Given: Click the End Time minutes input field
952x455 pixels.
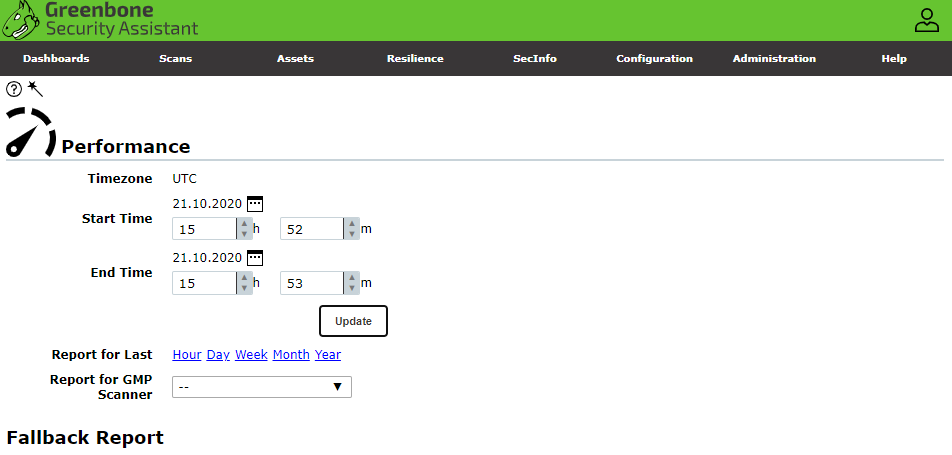Looking at the screenshot, I should coord(311,284).
